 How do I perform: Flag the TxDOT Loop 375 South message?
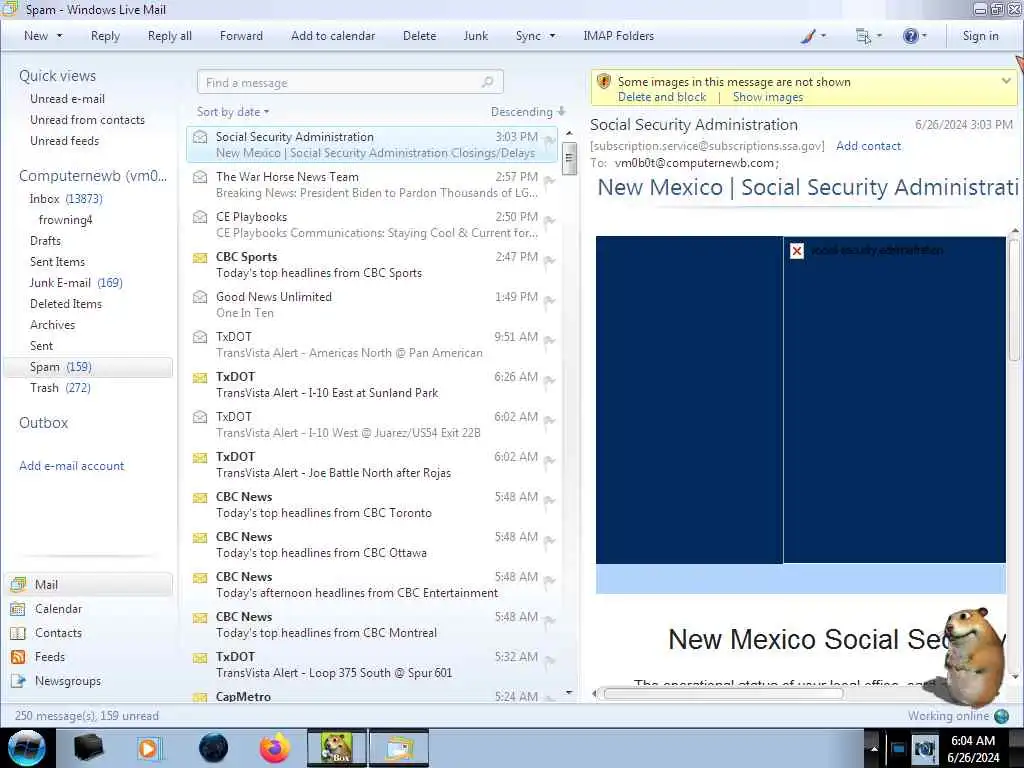tap(550, 660)
